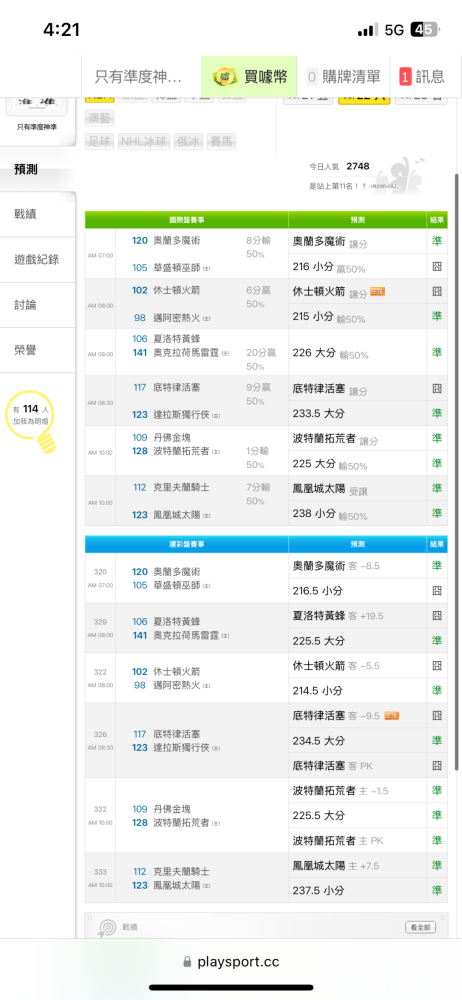Open the 購牌清單 purchase list
The width and height of the screenshot is (462, 1000).
343,77
